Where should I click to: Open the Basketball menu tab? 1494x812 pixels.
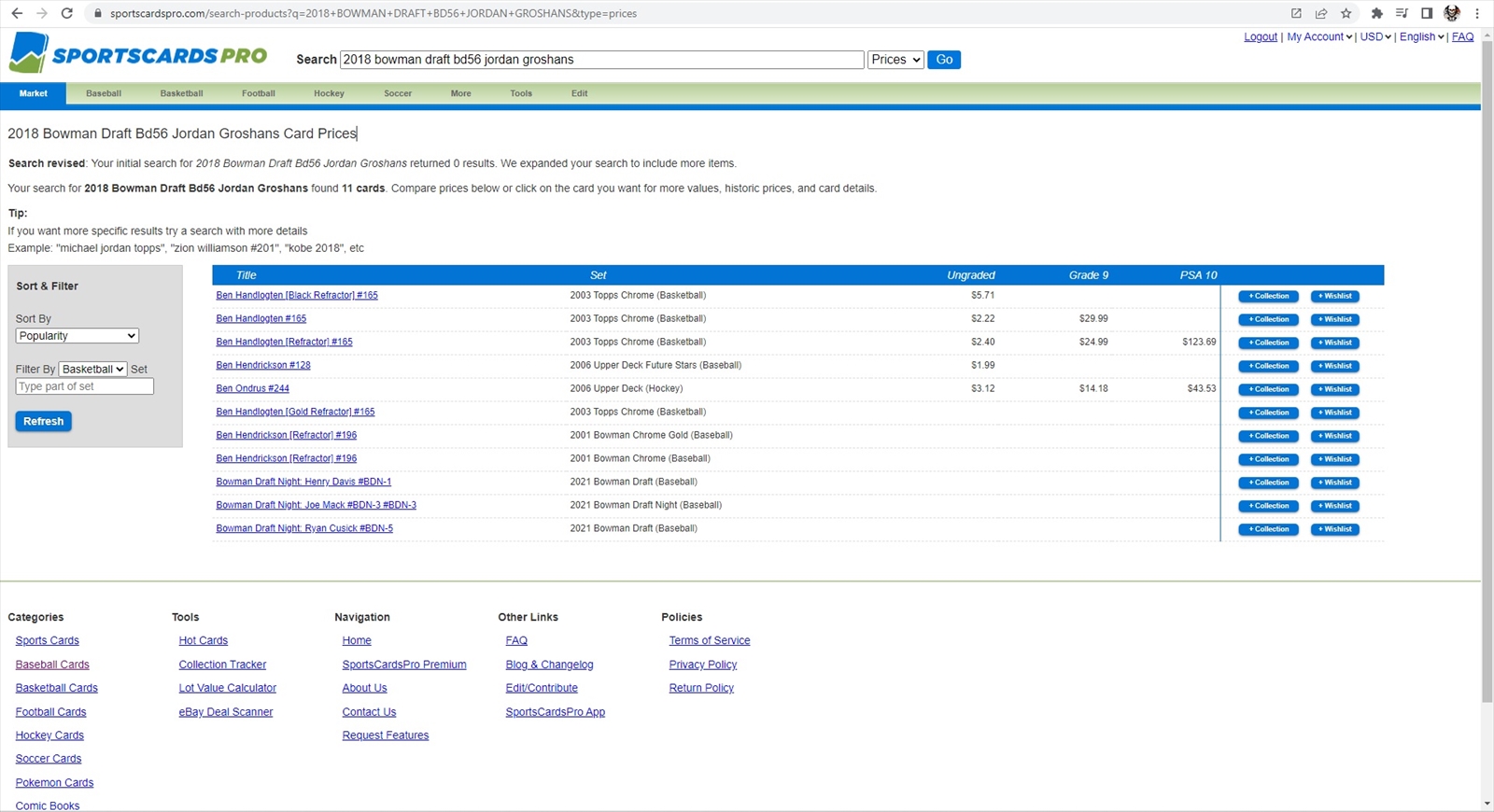click(181, 93)
